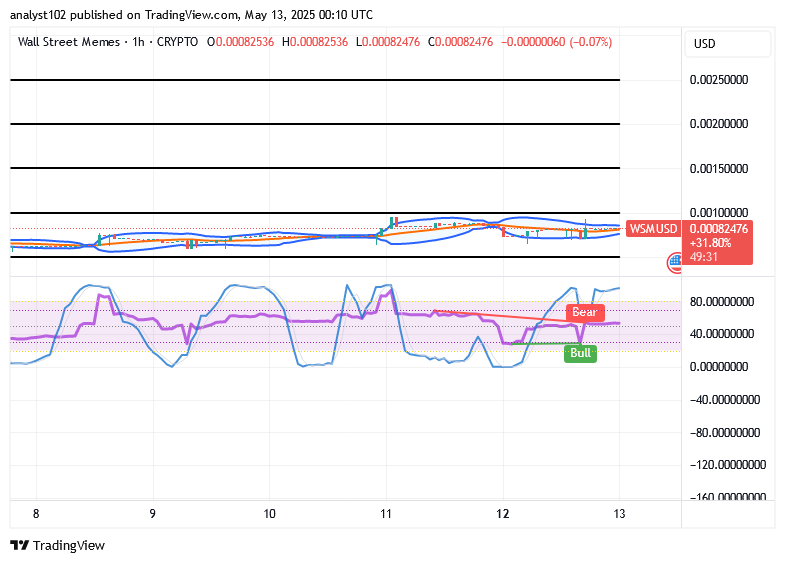Click the 0.00100000 price axis label
785x563 pixels.
point(719,213)
